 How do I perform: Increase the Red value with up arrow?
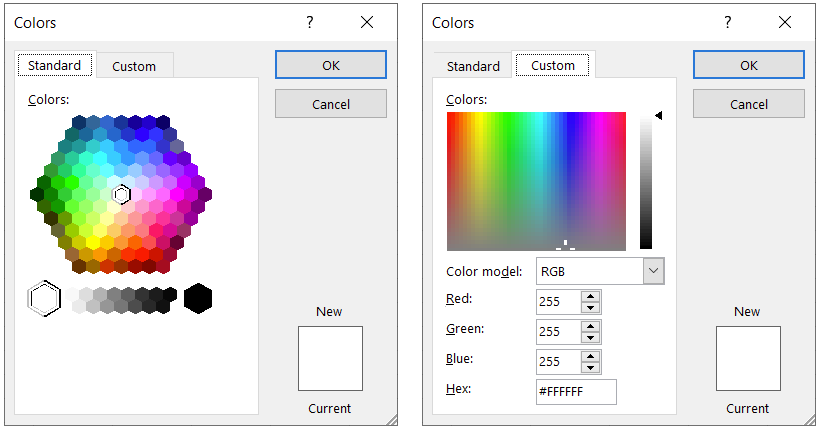591,296
